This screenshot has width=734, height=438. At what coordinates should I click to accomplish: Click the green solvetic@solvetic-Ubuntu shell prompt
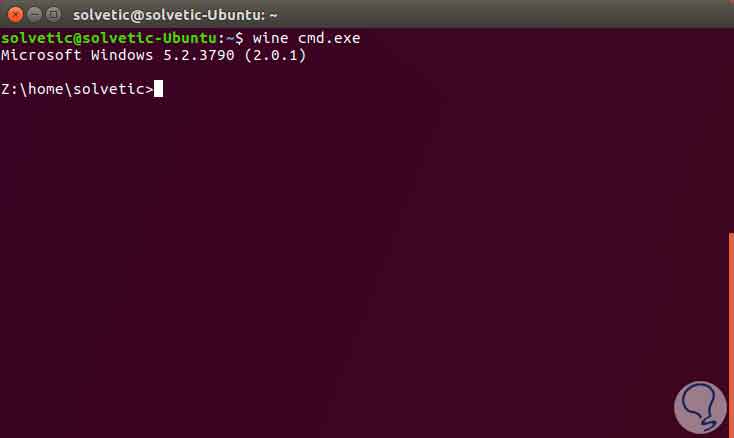(109, 38)
